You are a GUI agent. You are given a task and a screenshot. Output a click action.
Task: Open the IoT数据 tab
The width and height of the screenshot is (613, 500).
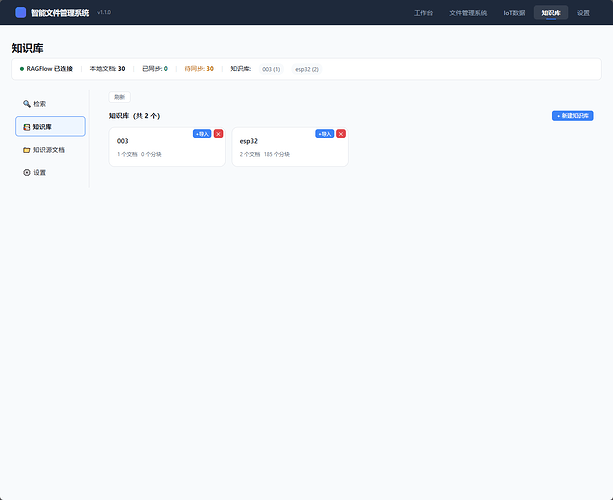coord(514,13)
